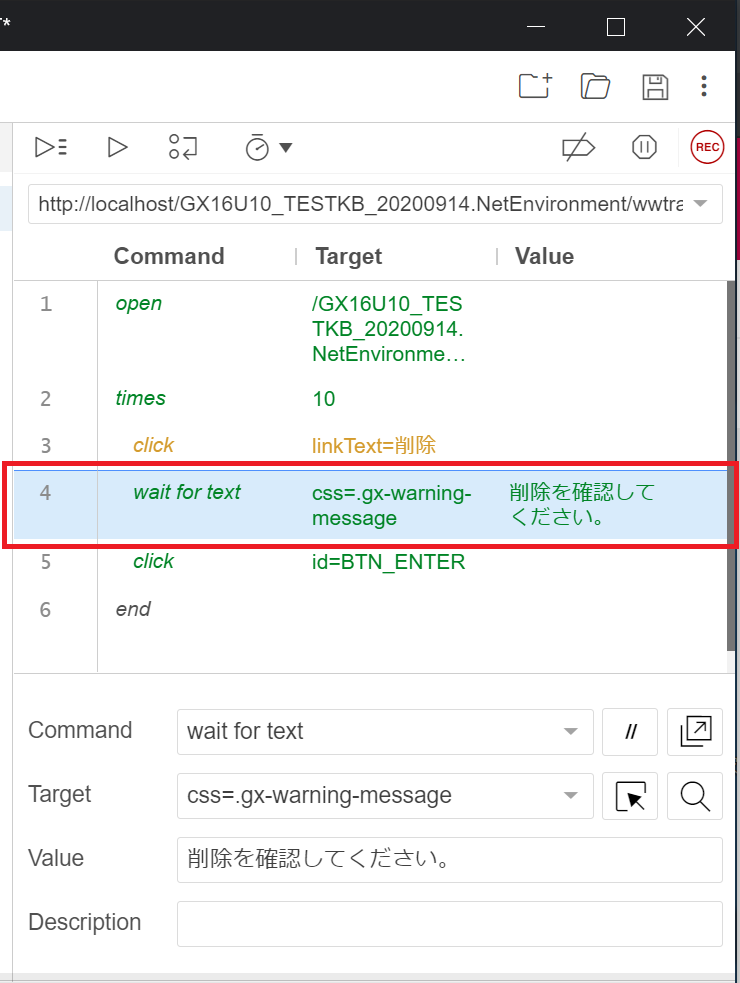Screen dimensions: 740x983
Task: Find target in page with magnifier icon
Action: [x=695, y=796]
